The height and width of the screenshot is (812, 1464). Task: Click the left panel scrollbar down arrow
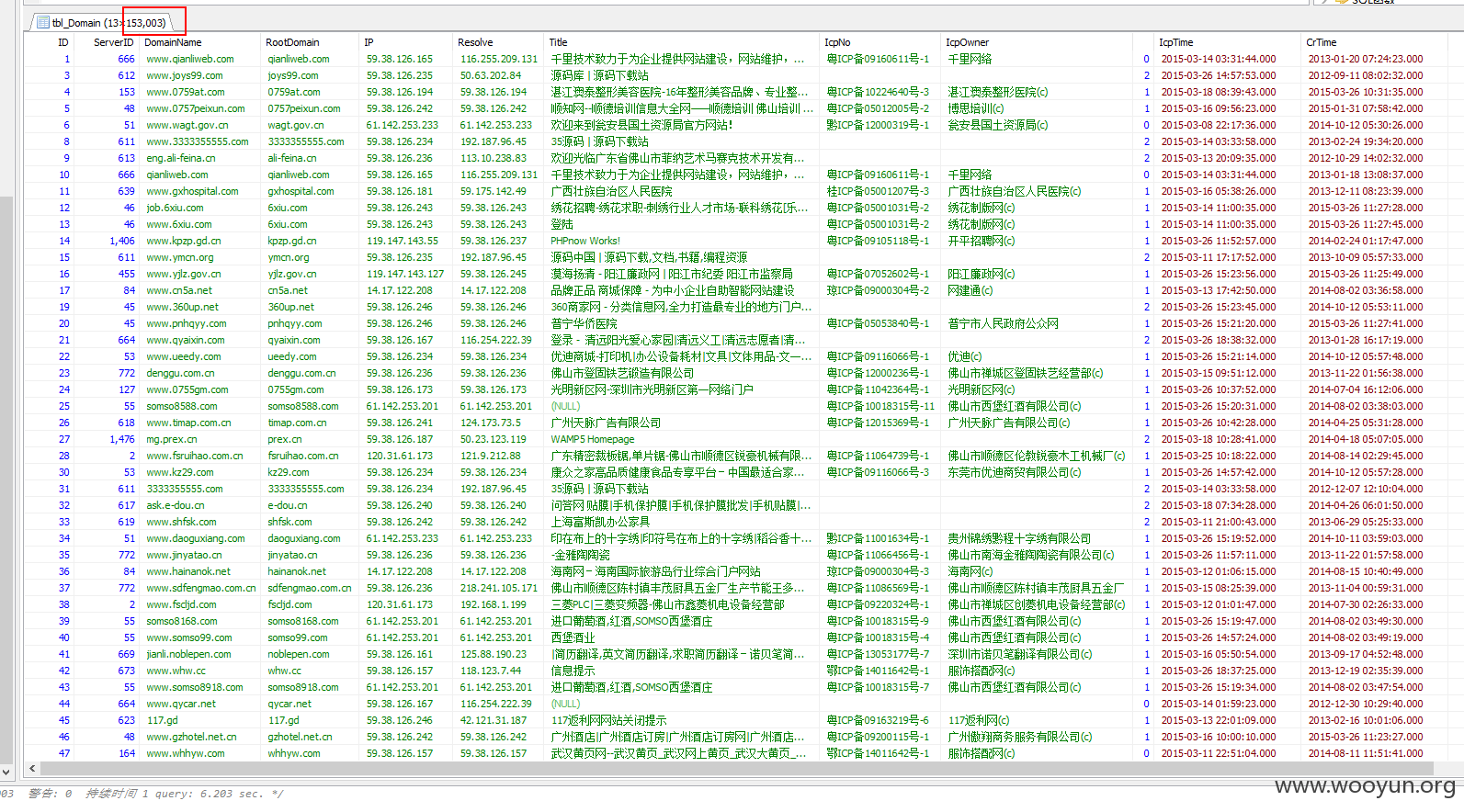(x=6, y=773)
